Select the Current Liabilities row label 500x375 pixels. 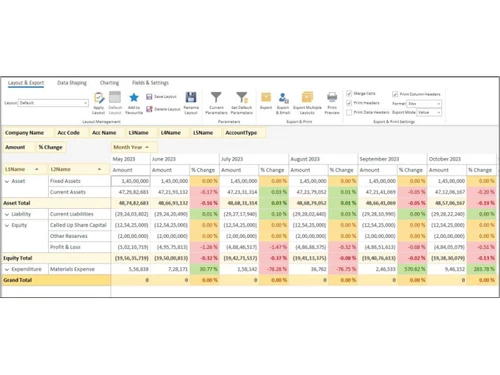[x=79, y=214]
